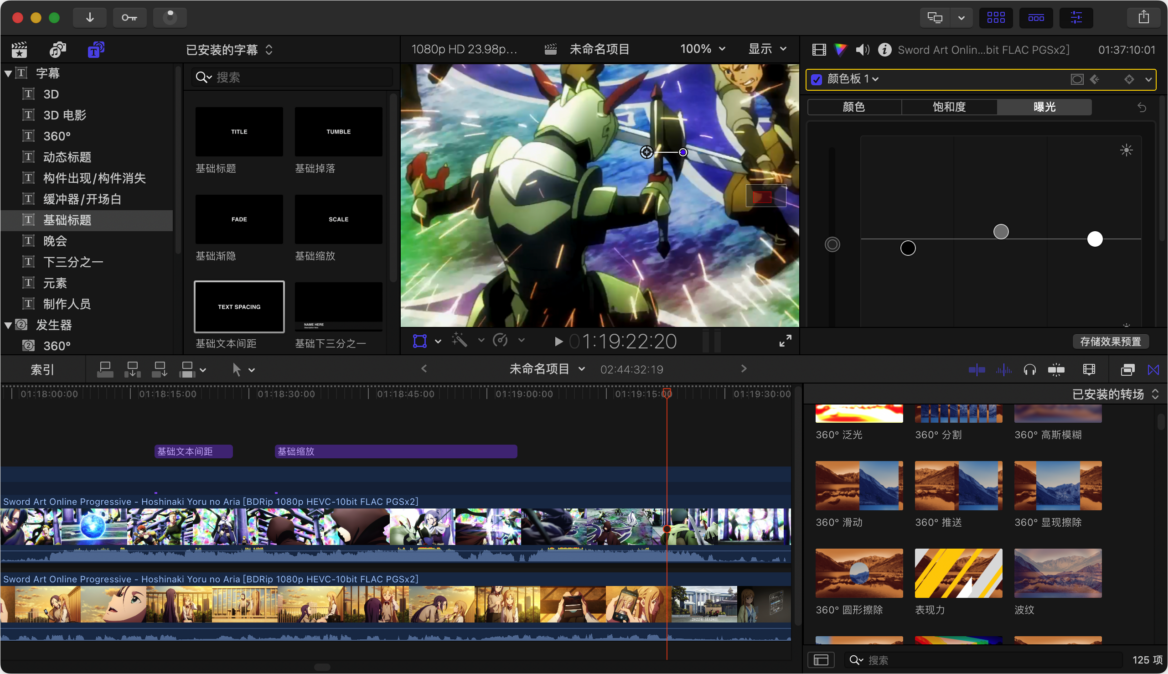The height and width of the screenshot is (674, 1168).
Task: Enter full-screen viewer playback
Action: point(785,341)
